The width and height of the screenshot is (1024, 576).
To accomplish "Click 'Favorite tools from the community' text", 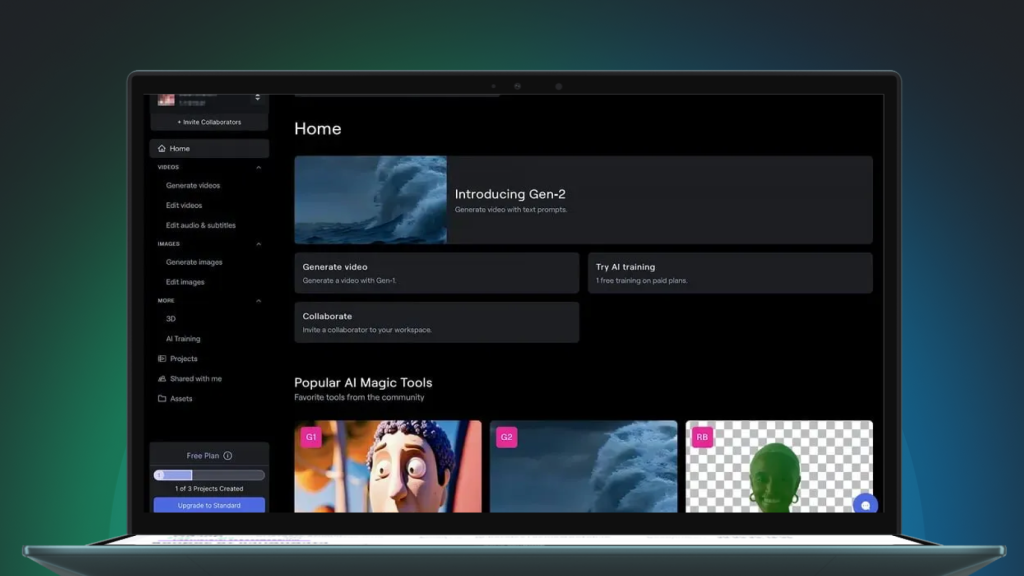I will (x=359, y=397).
